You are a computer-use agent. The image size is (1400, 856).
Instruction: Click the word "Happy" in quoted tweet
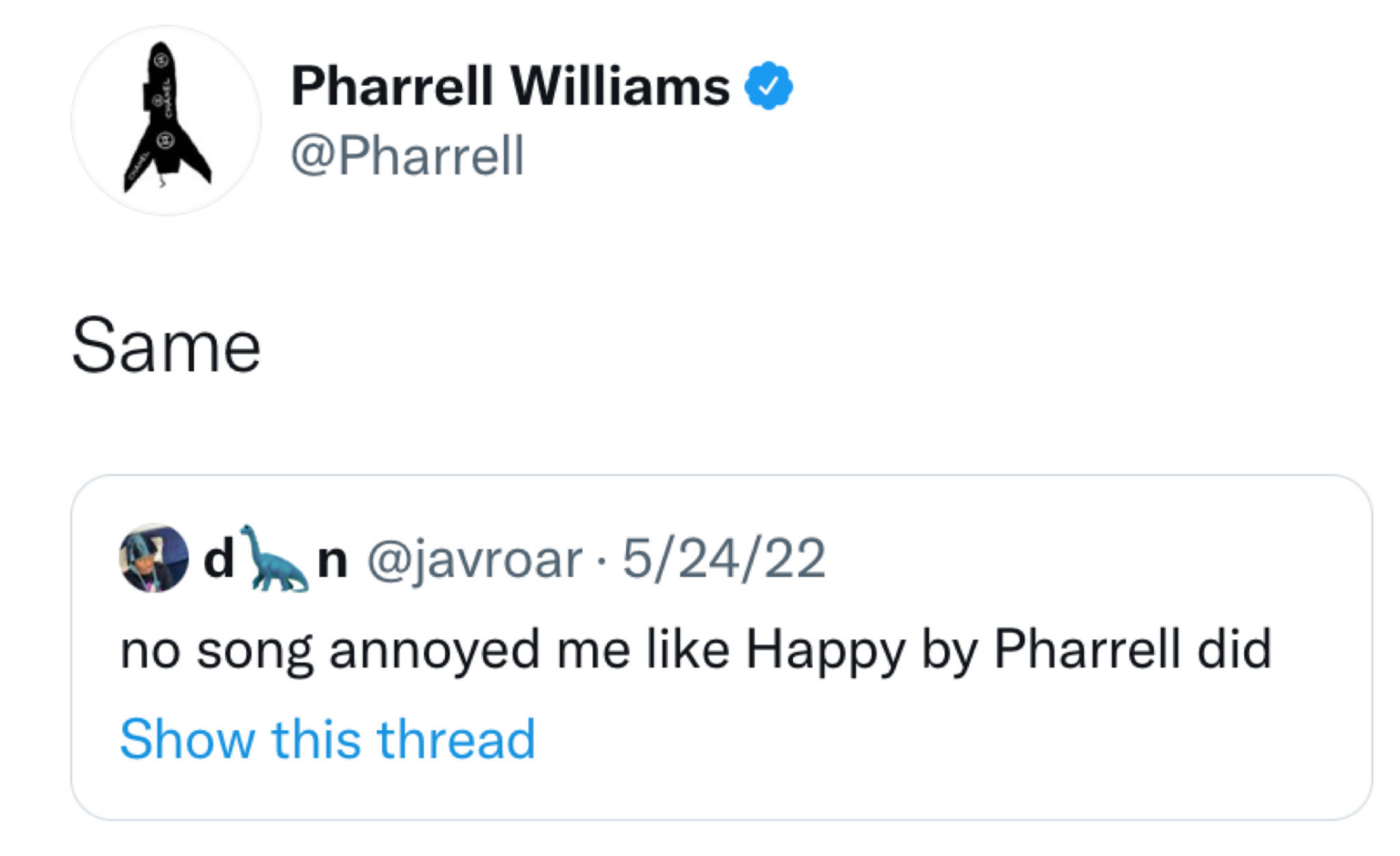826,651
